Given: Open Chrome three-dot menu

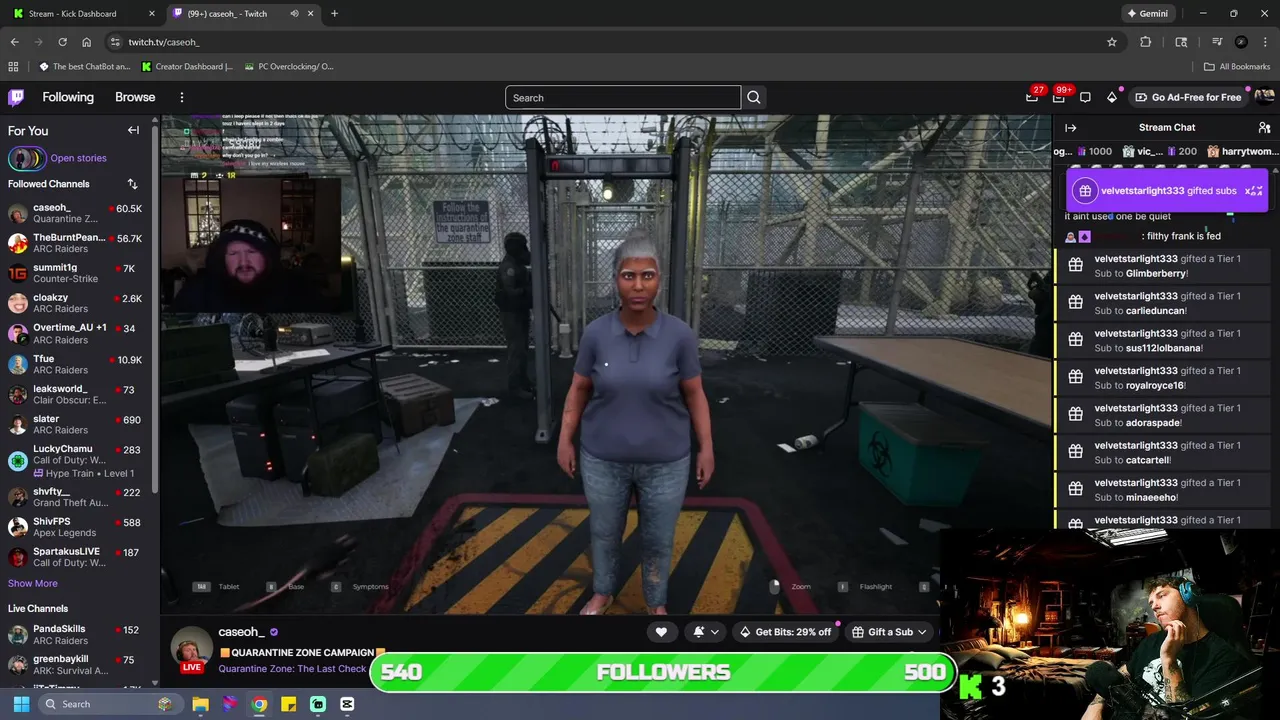Looking at the screenshot, I should 1265,42.
